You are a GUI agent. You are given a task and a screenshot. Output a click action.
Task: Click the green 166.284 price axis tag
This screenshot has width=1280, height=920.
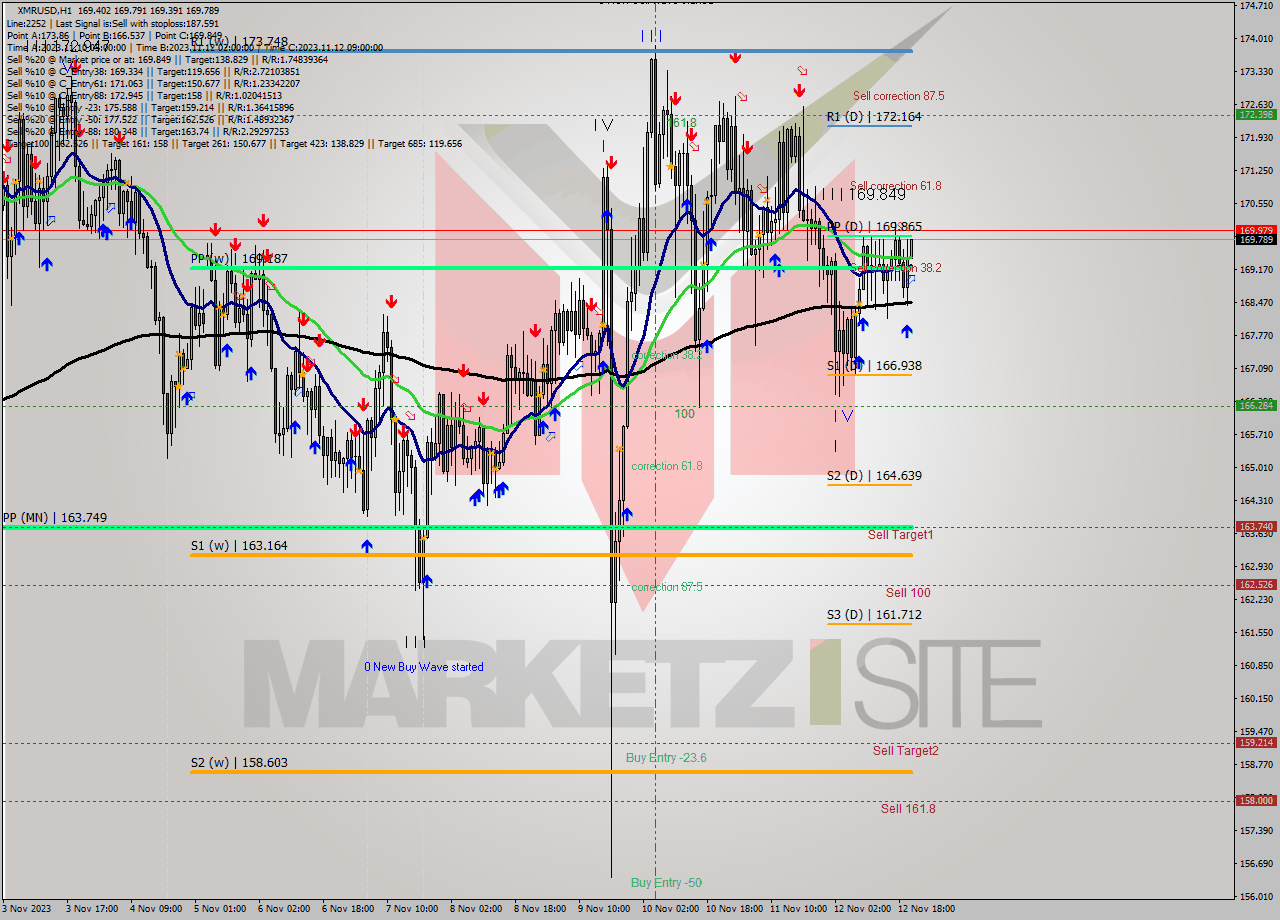1255,405
